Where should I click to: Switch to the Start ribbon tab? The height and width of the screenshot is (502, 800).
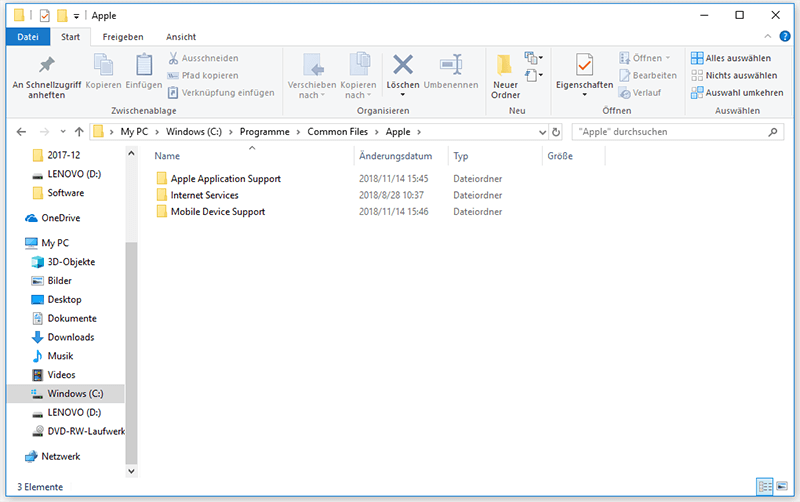point(70,37)
